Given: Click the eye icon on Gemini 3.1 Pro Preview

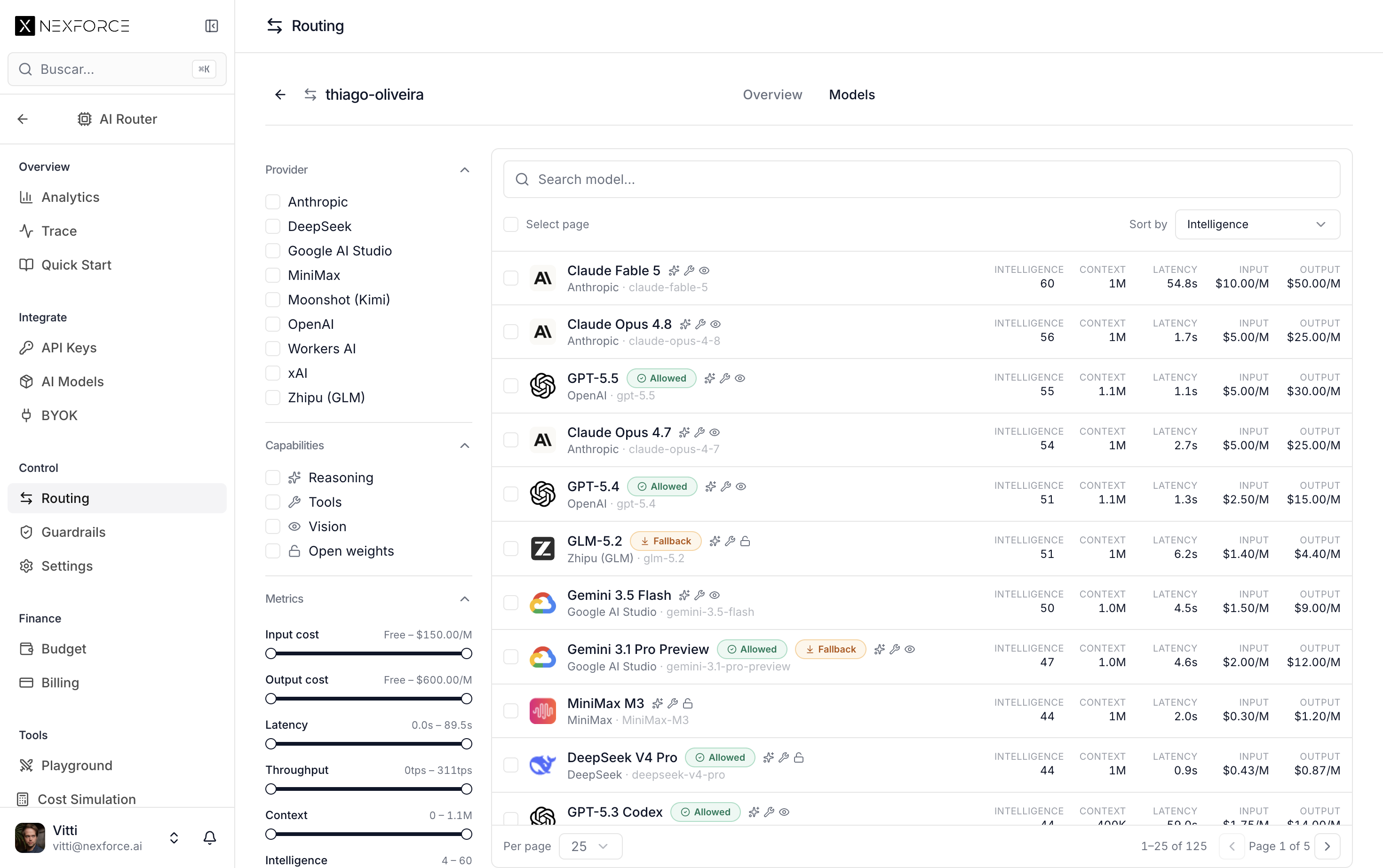Looking at the screenshot, I should click(910, 649).
